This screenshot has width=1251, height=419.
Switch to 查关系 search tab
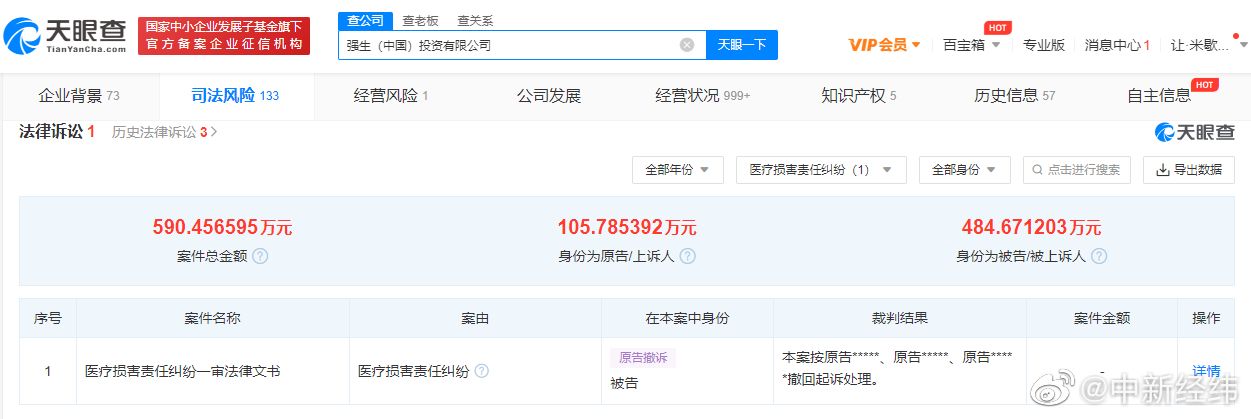click(x=475, y=20)
